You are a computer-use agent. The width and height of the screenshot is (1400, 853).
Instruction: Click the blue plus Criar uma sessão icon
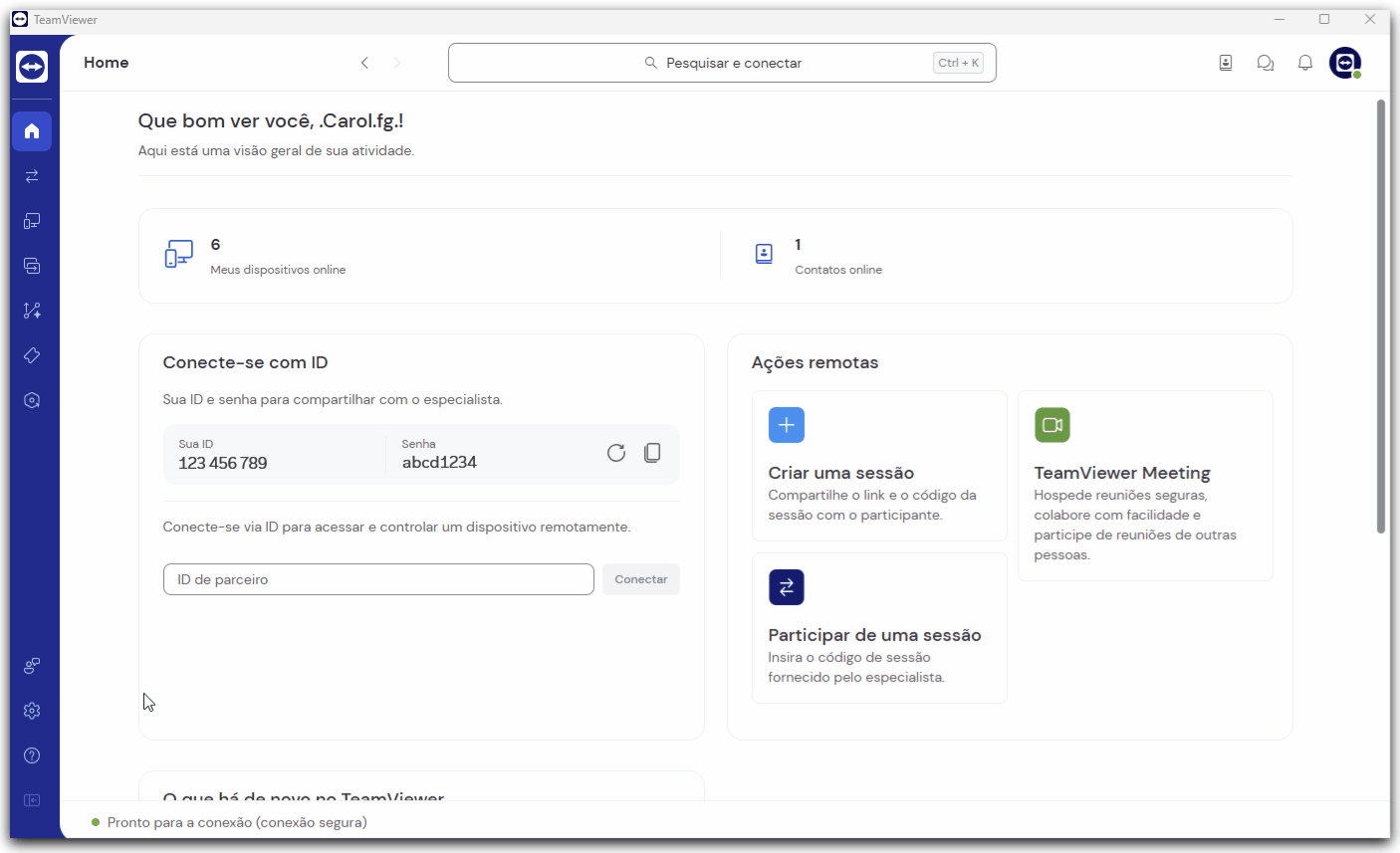tap(787, 425)
